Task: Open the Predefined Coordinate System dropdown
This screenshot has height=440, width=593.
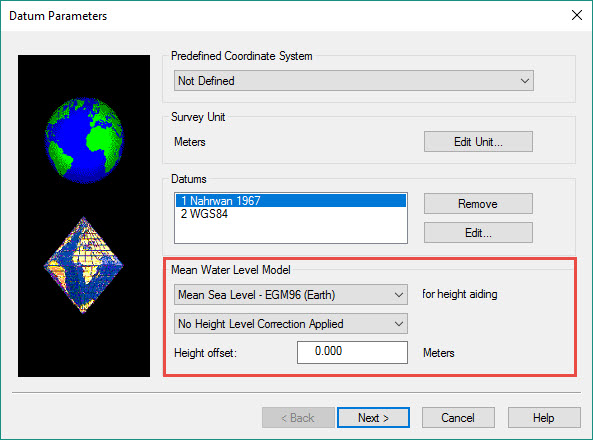Action: [354, 81]
